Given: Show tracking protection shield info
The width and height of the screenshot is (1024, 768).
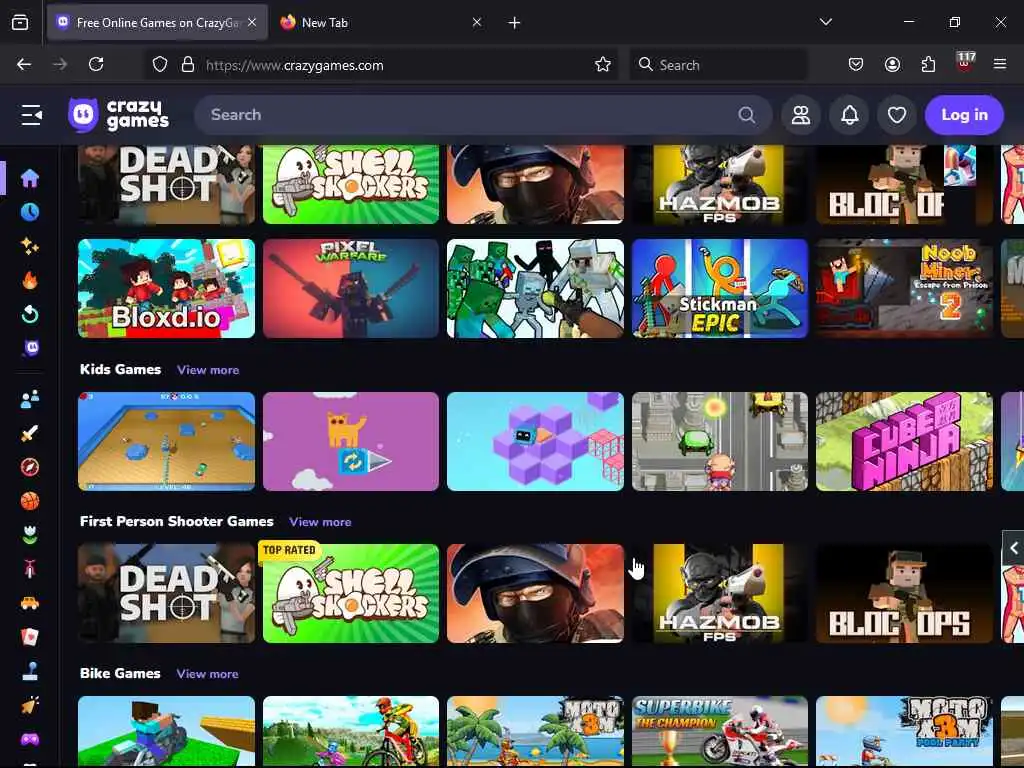Looking at the screenshot, I should point(160,65).
